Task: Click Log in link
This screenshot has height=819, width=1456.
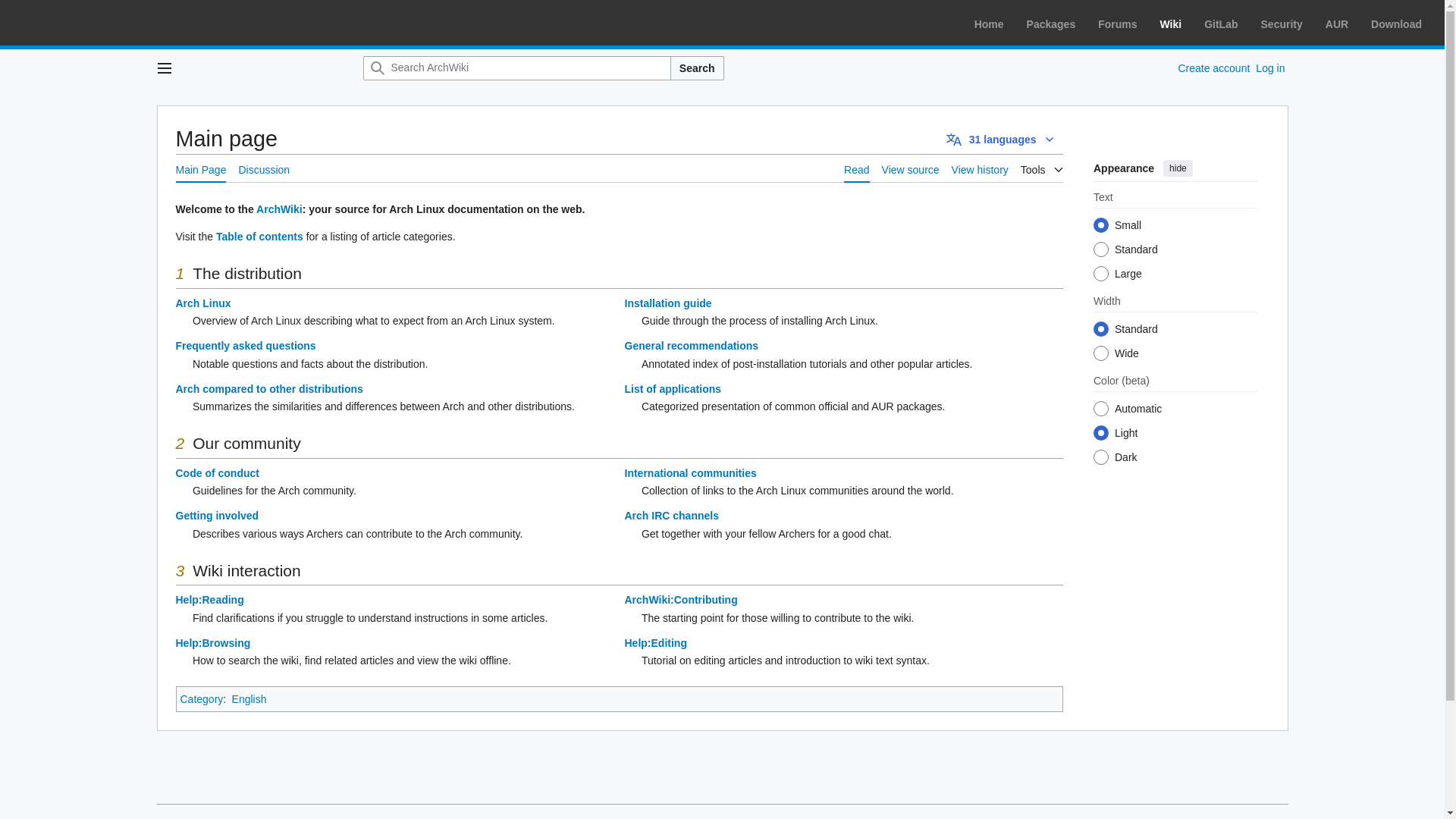Action: point(1270,68)
